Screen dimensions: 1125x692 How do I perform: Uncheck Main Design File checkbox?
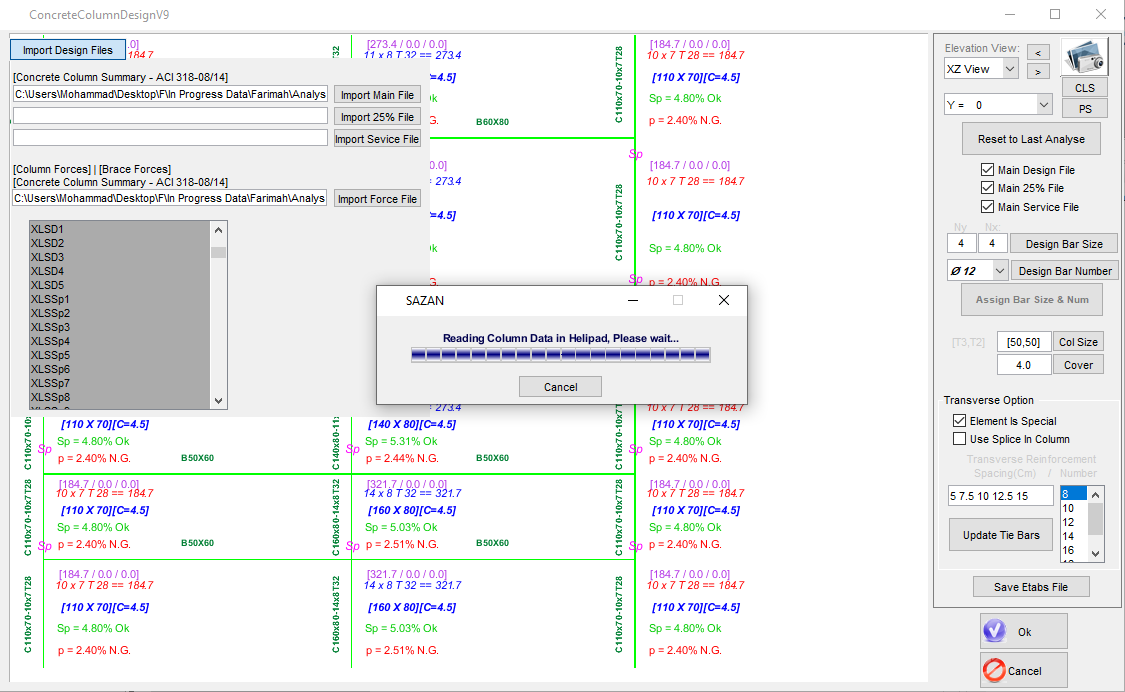click(x=988, y=170)
